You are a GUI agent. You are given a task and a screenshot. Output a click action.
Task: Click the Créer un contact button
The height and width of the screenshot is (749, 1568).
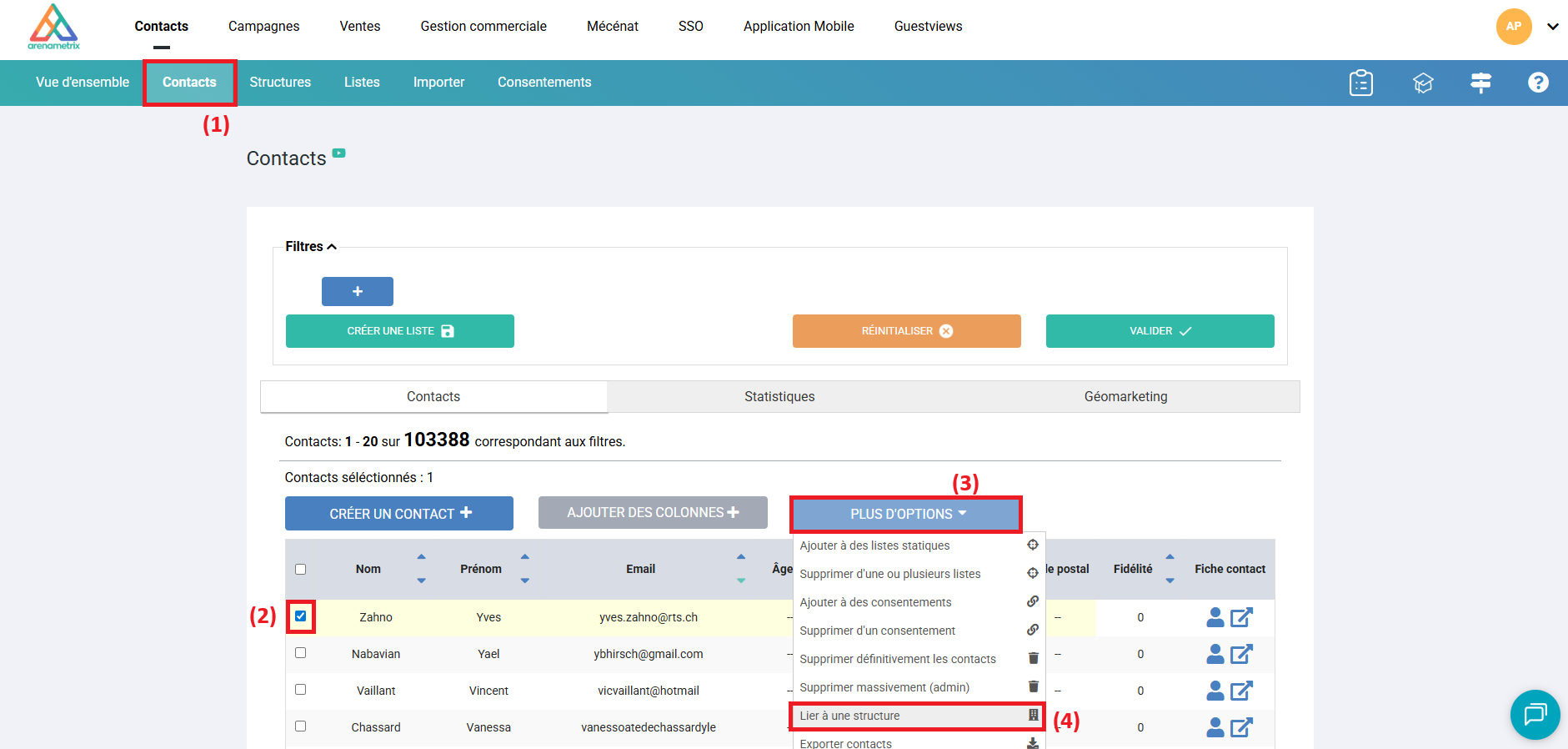pos(399,514)
